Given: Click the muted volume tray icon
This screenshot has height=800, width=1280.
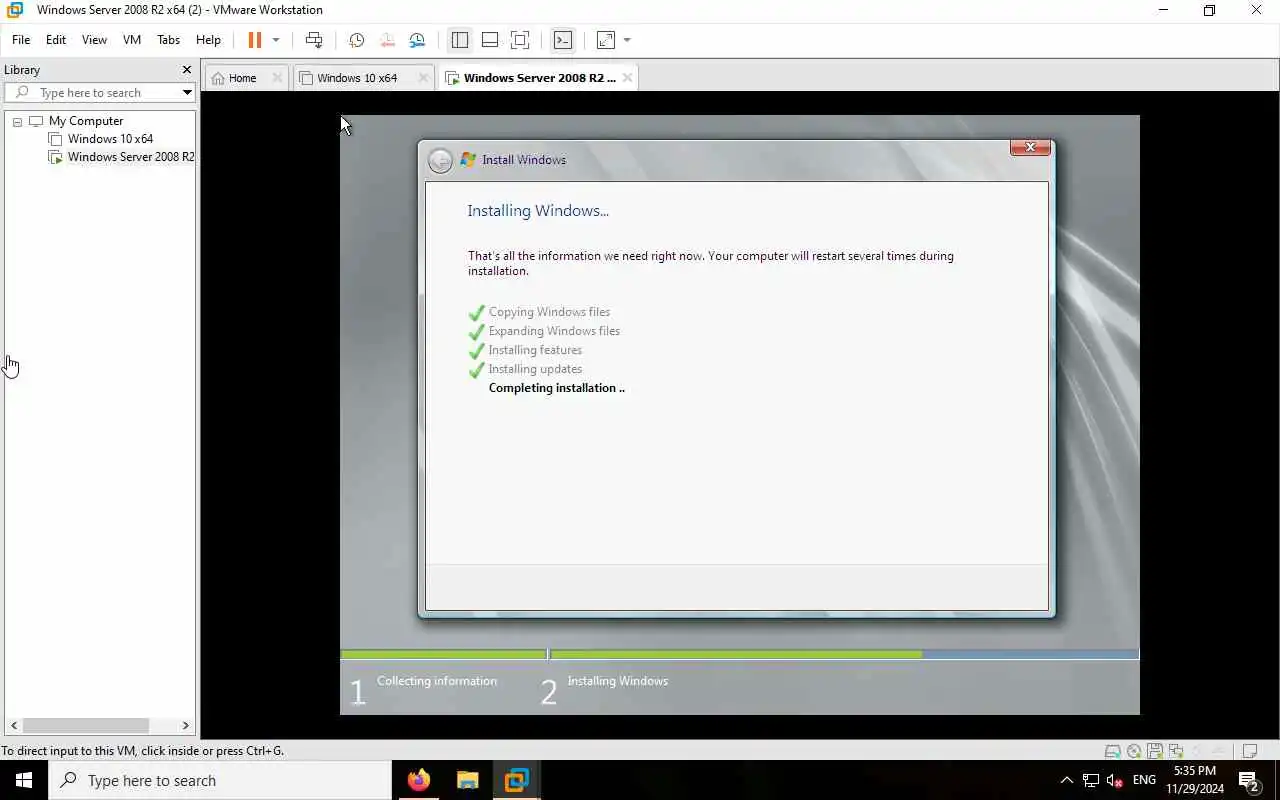Looking at the screenshot, I should (1115, 780).
